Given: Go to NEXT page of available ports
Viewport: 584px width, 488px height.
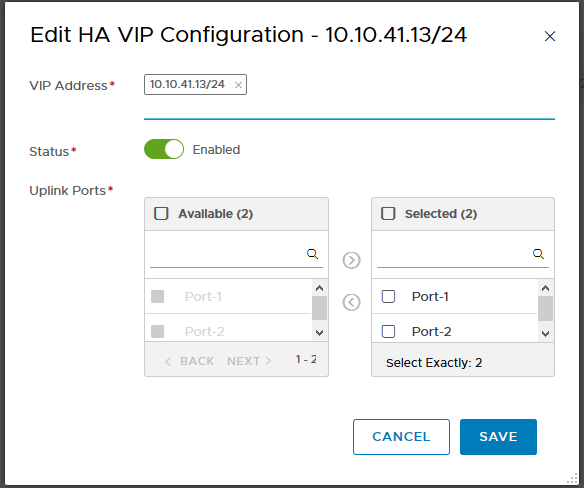Looking at the screenshot, I should [x=249, y=361].
